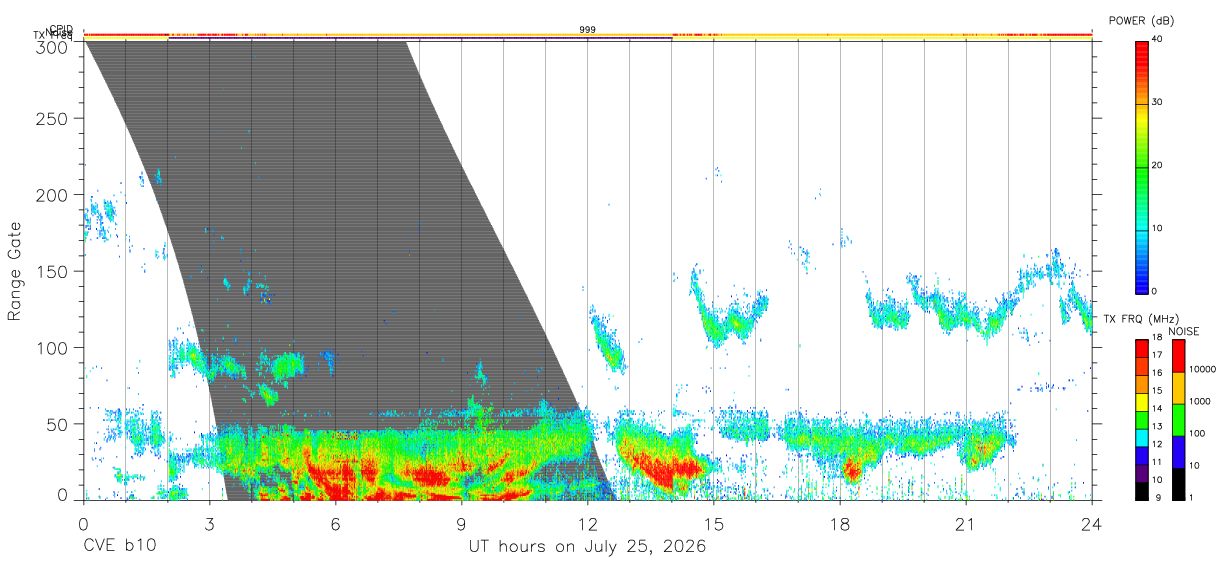The image size is (1228, 567).
Task: Click the "1000" label on NOISE legend
Action: pos(1199,402)
